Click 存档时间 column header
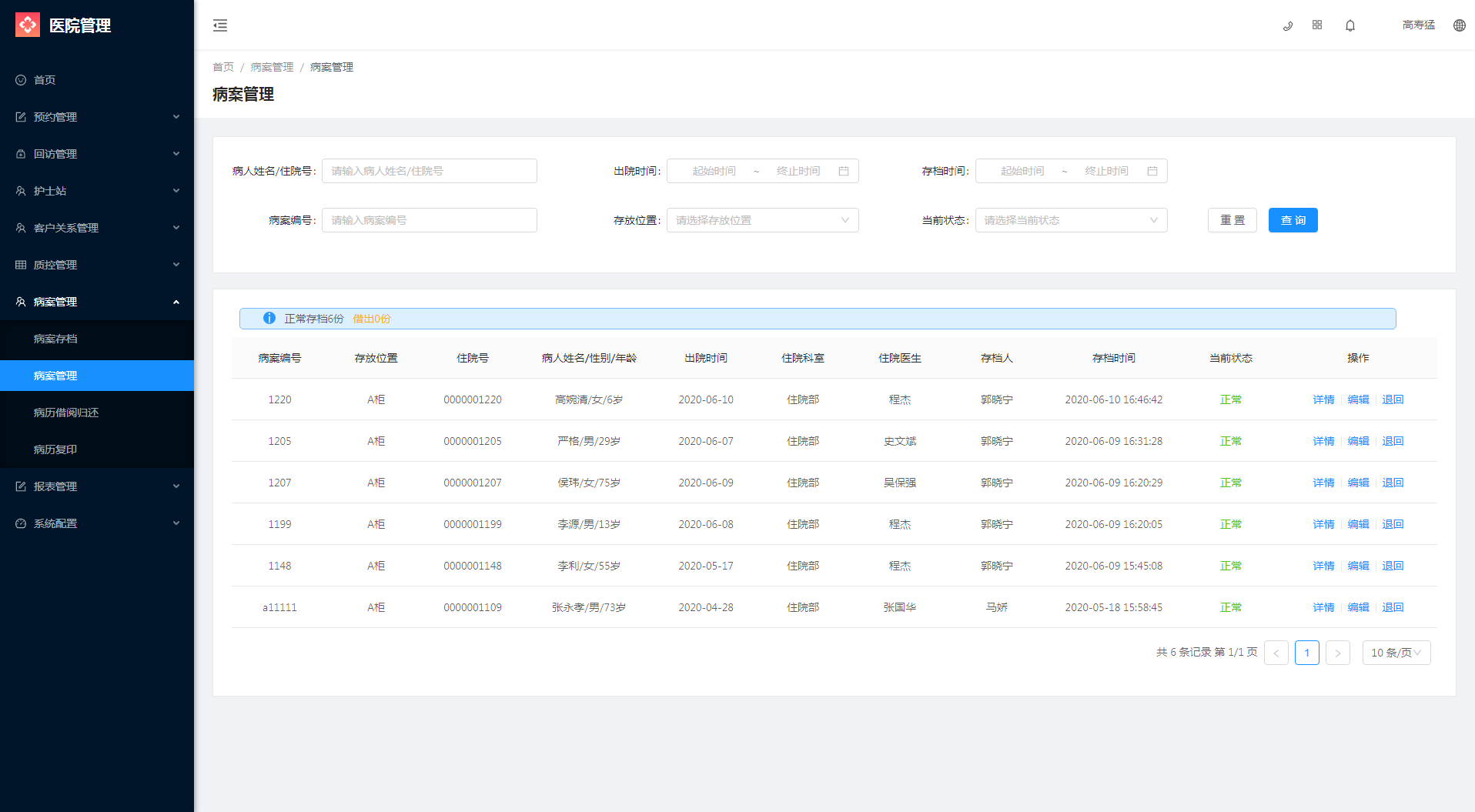Image resolution: width=1475 pixels, height=812 pixels. [x=1114, y=358]
